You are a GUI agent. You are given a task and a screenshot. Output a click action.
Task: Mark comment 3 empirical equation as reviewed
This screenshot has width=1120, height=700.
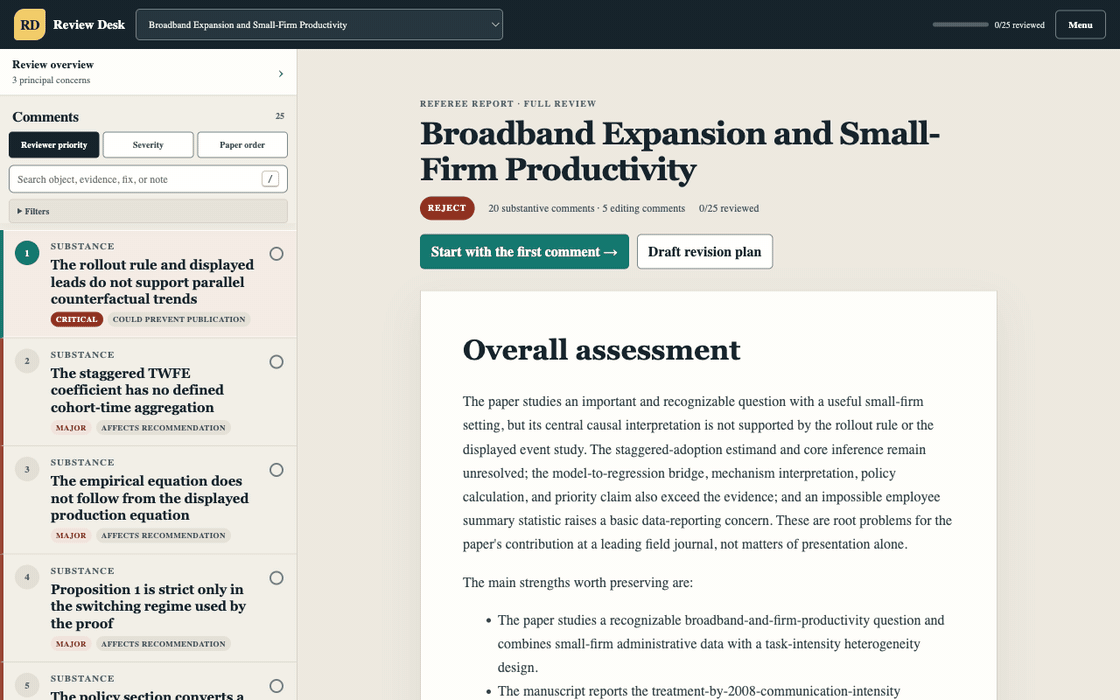tap(276, 470)
